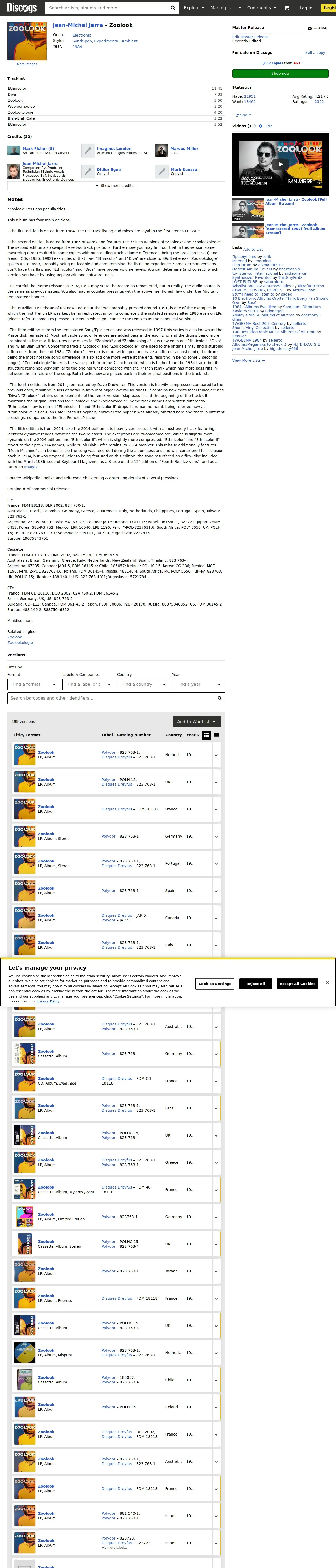Click Sell a copy link
336x1568 pixels.
point(315,52)
